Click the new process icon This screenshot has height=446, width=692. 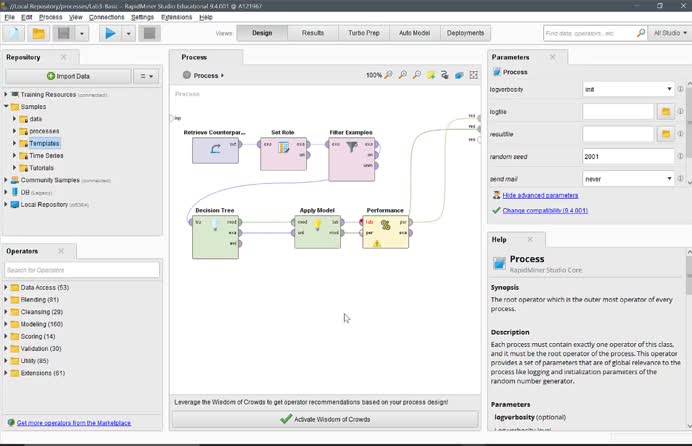pyautogui.click(x=14, y=33)
